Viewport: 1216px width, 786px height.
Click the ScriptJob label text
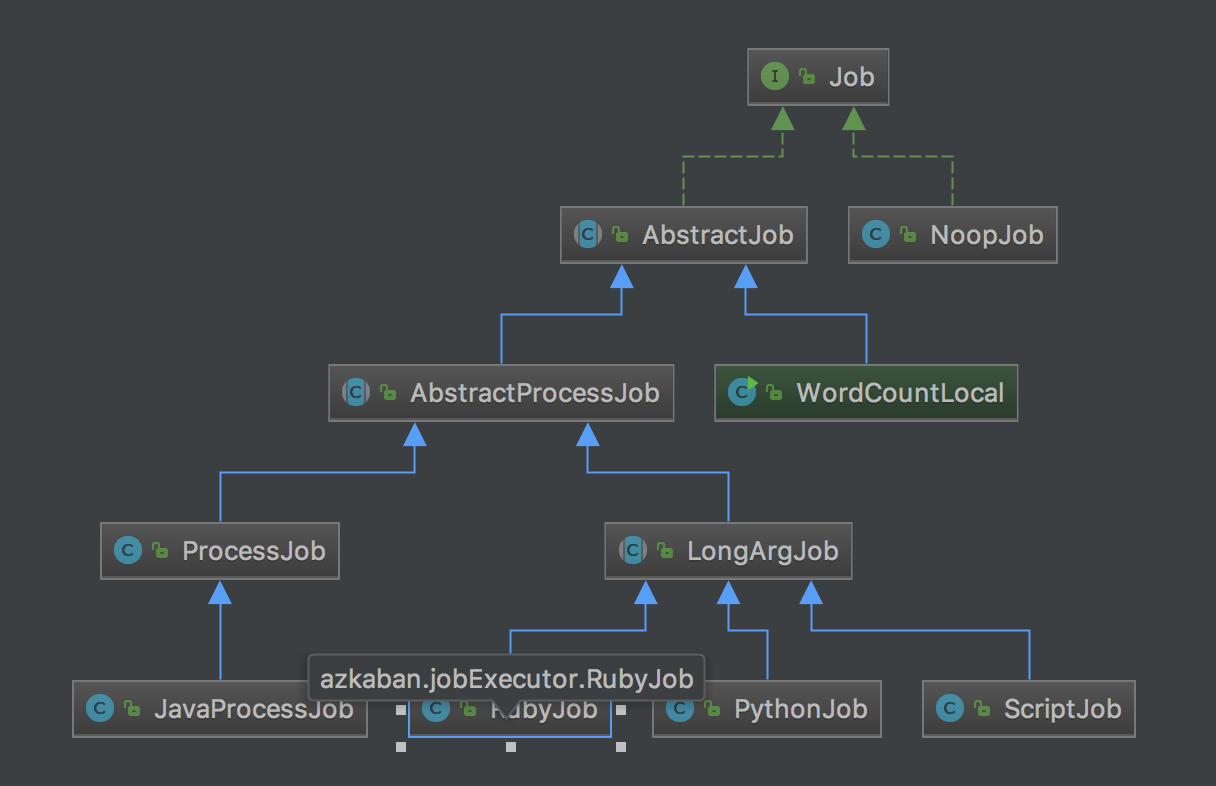pos(1063,709)
